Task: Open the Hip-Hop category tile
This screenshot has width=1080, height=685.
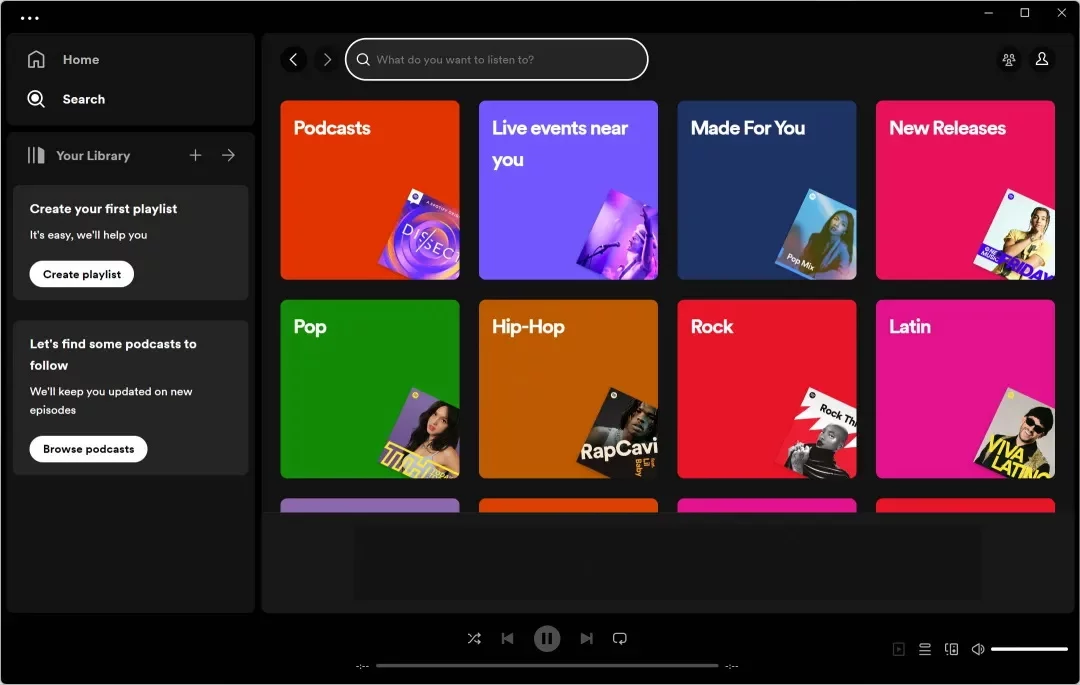Action: 568,389
